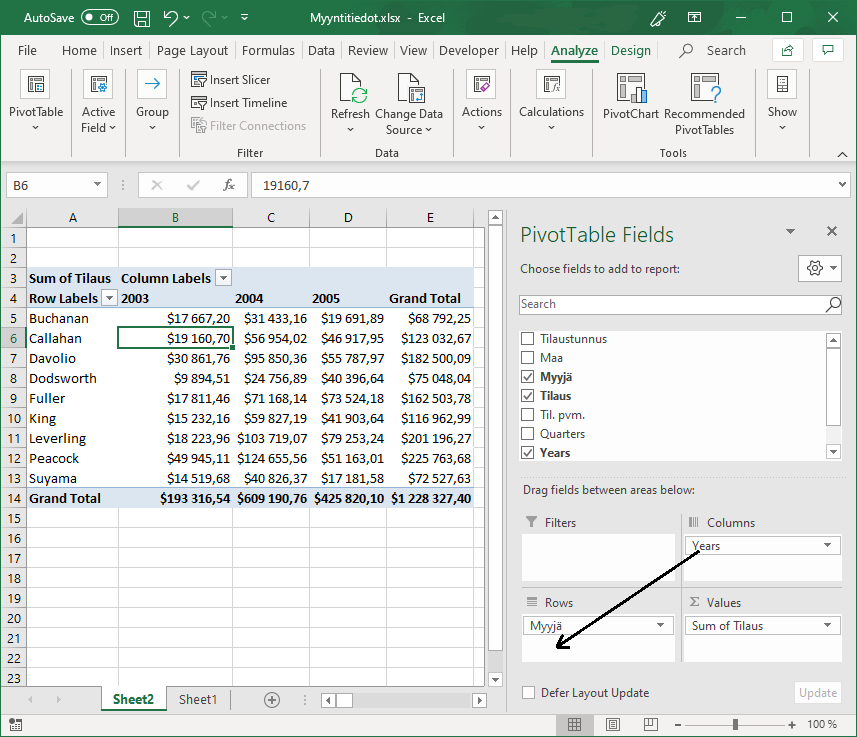Open the Formulas ribbon tab
The width and height of the screenshot is (857, 737).
268,51
